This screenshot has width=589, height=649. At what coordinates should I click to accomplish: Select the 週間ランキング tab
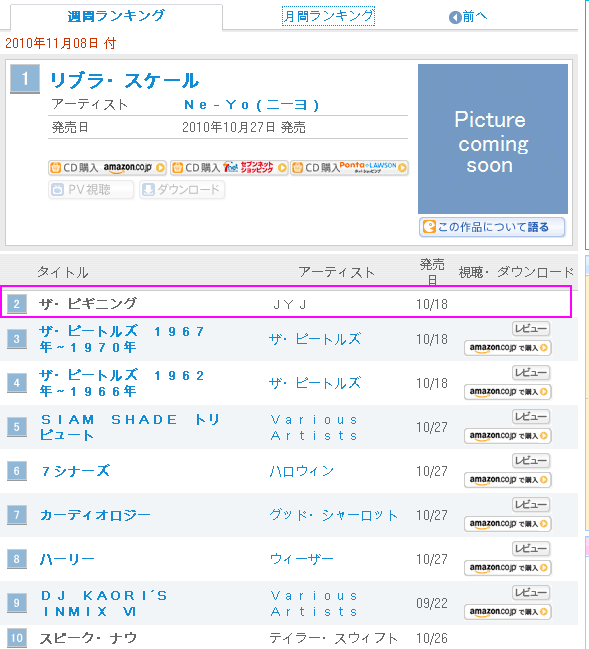(116, 16)
